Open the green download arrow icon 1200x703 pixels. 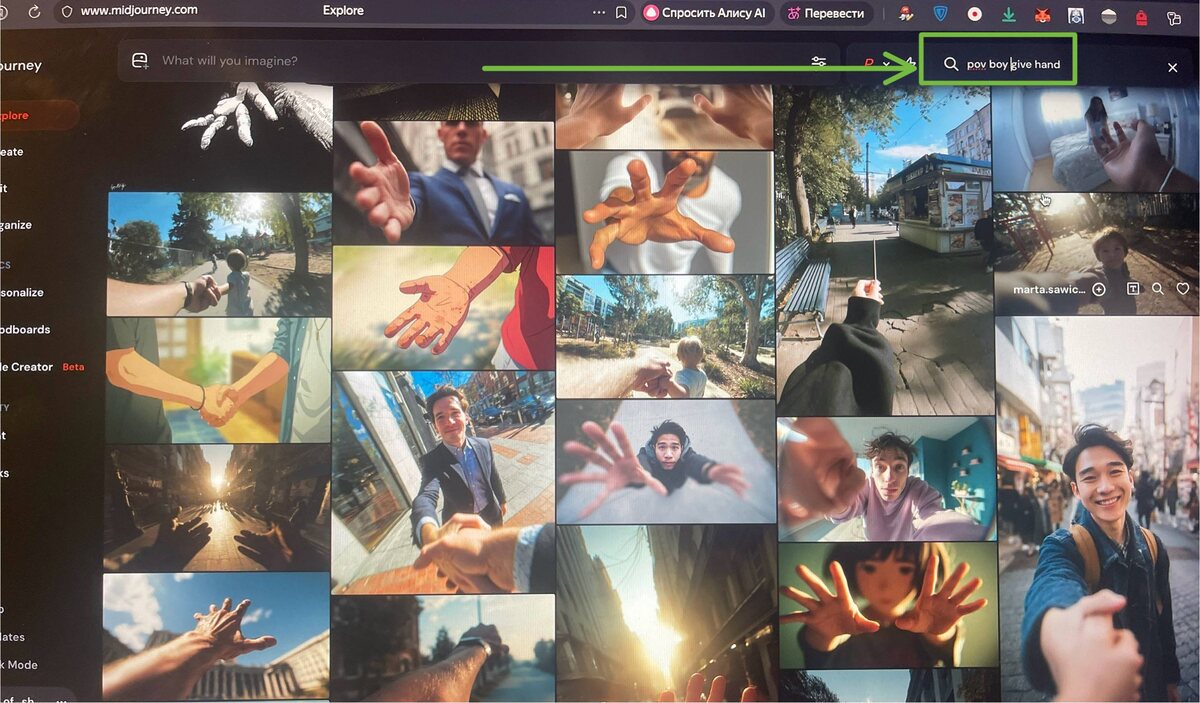click(1009, 15)
